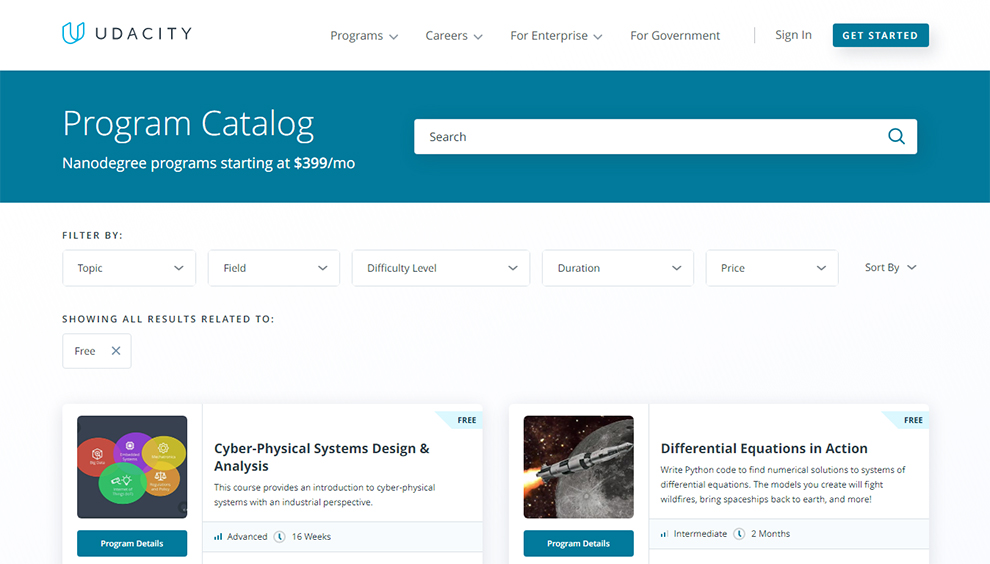990x564 pixels.
Task: Open the Cyber-Physical Systems Design & Analysis title
Action: [321, 457]
